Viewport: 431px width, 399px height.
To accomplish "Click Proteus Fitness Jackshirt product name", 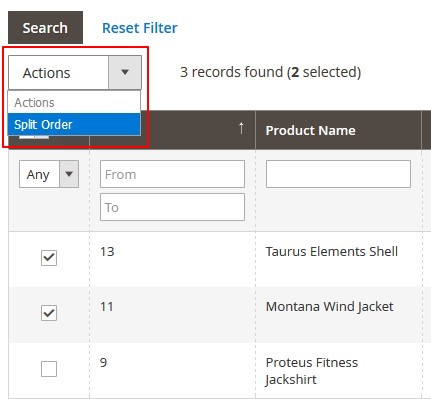I will (x=312, y=371).
